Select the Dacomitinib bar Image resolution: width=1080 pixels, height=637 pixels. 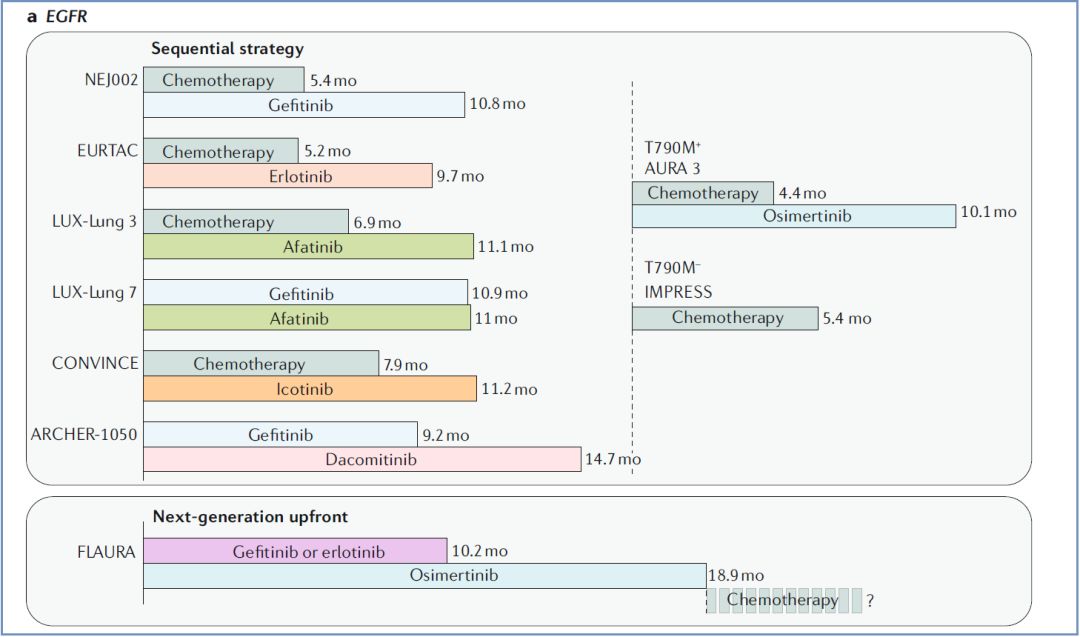pos(362,459)
